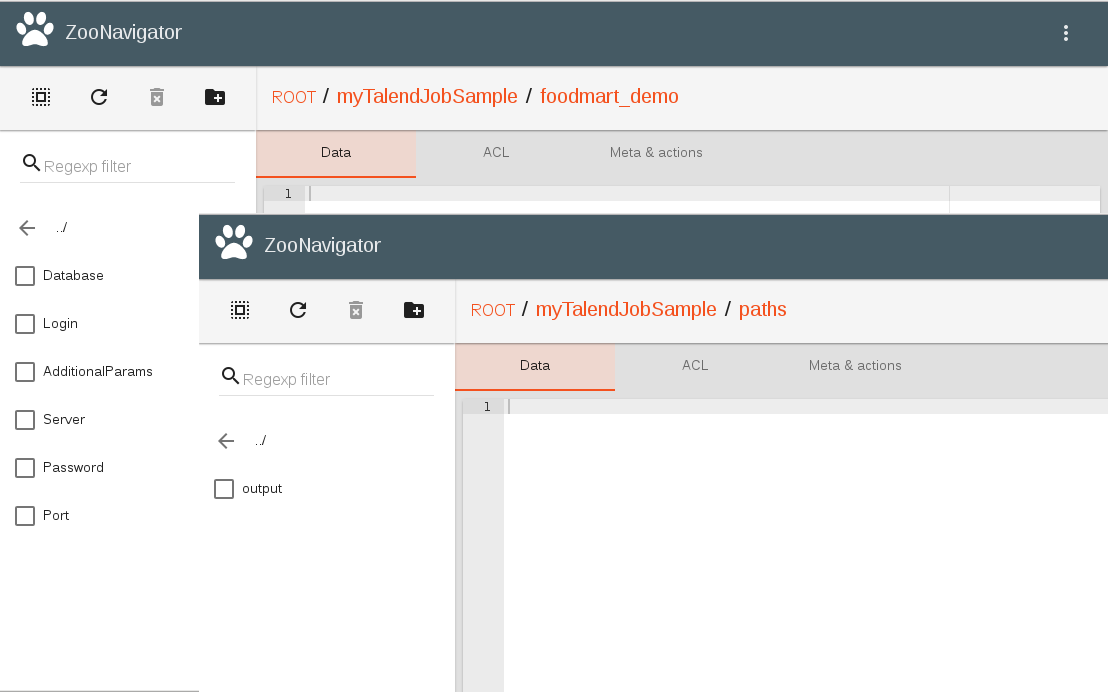Viewport: 1108px width, 692px height.
Task: Click the refresh icon in the paths window
Action: coord(297,310)
